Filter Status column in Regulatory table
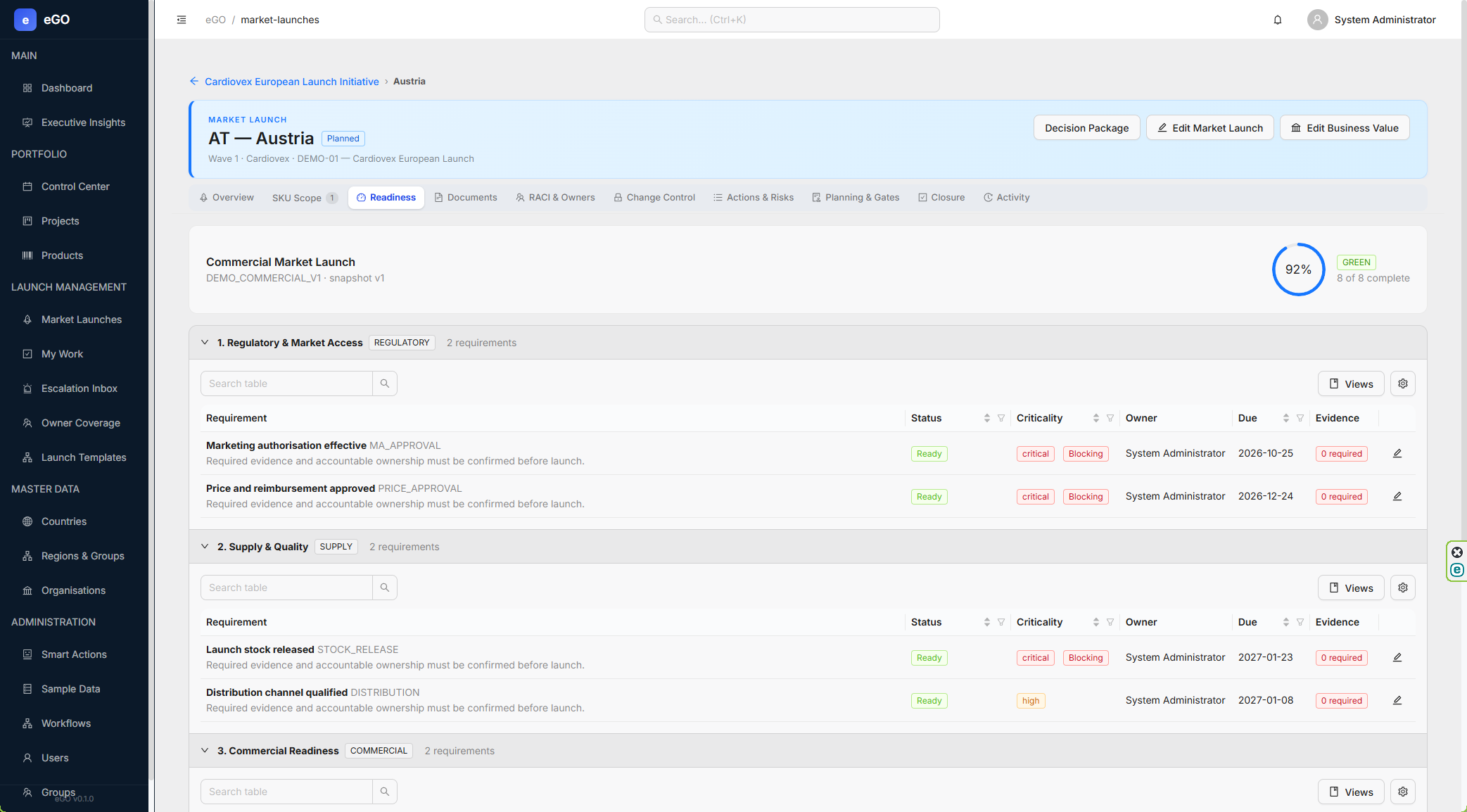The height and width of the screenshot is (812, 1467). point(1001,418)
